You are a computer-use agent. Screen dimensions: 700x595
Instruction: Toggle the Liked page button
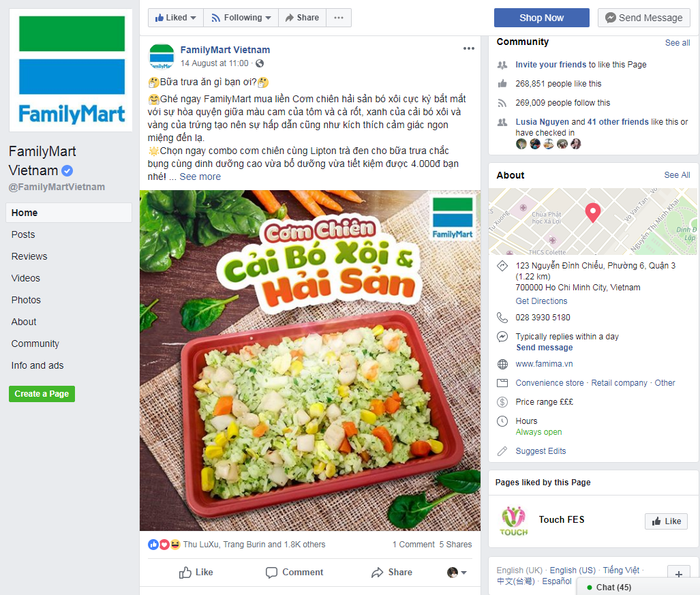pos(175,18)
